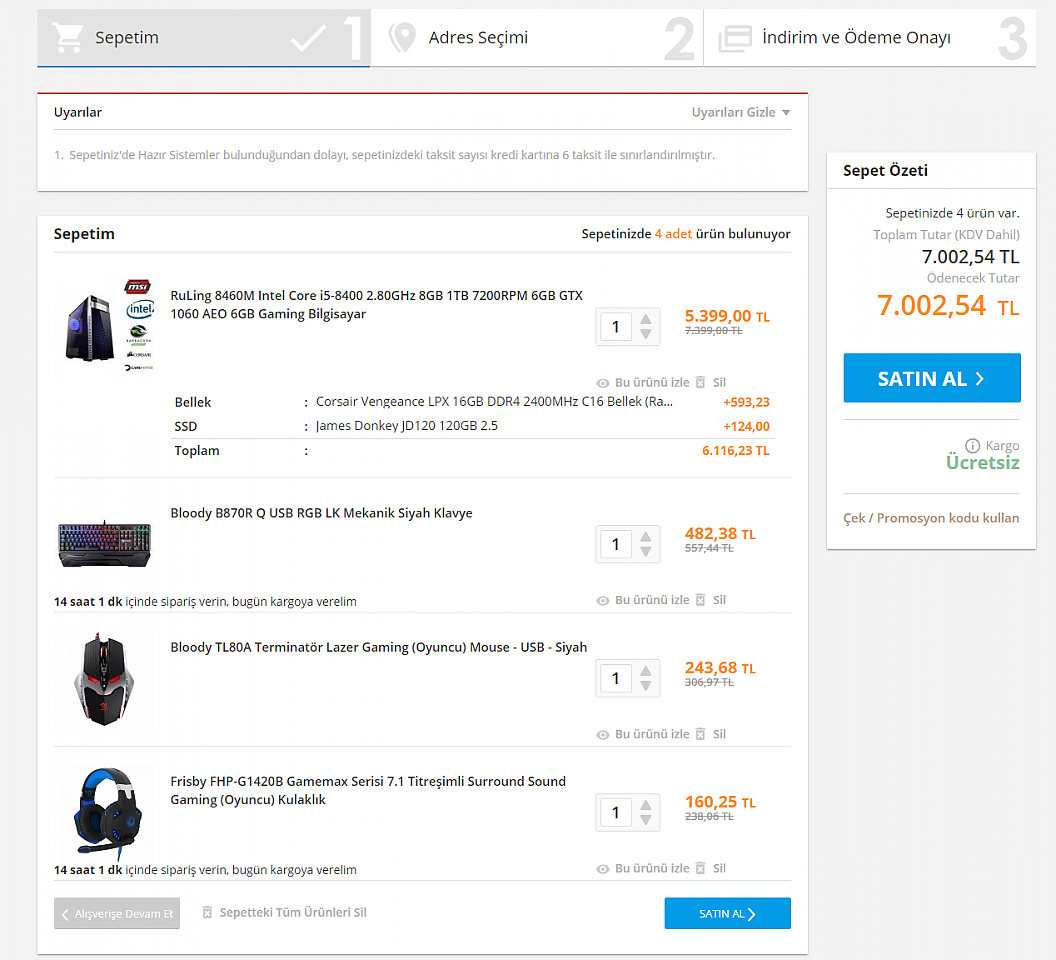Click the shopping cart icon in Sepetim step

68,38
